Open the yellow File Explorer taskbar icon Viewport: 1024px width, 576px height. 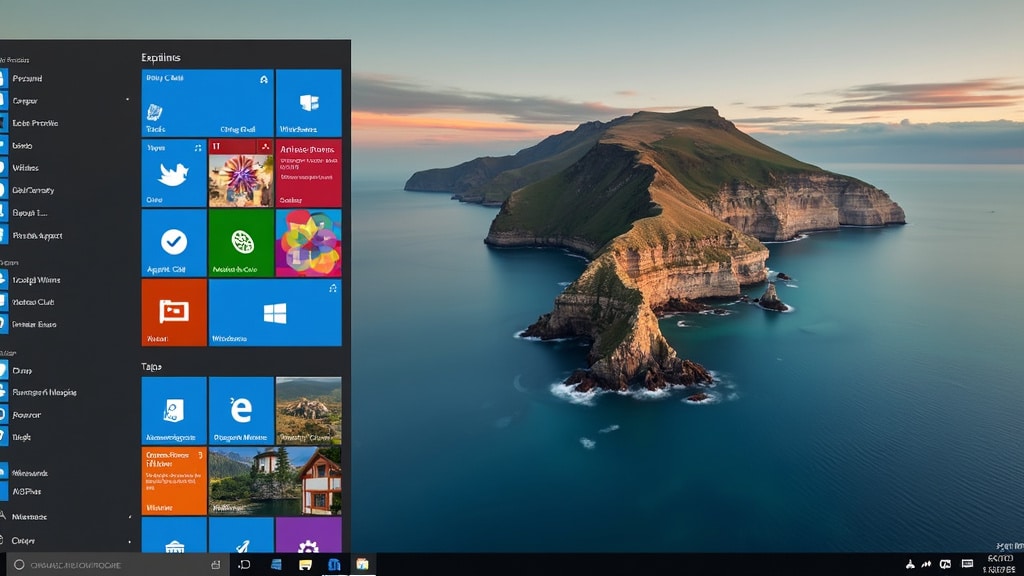pos(305,565)
